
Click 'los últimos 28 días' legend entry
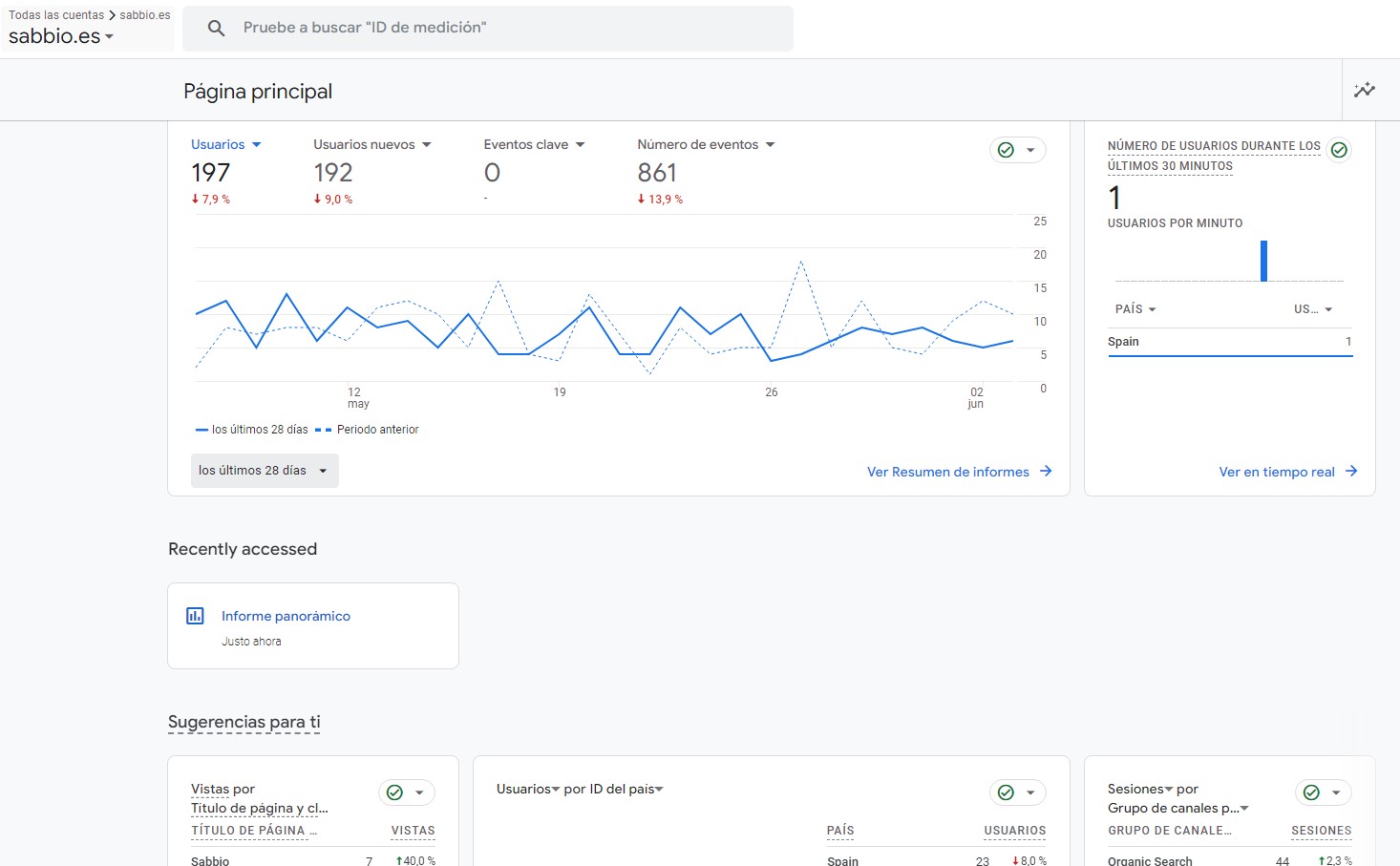251,430
